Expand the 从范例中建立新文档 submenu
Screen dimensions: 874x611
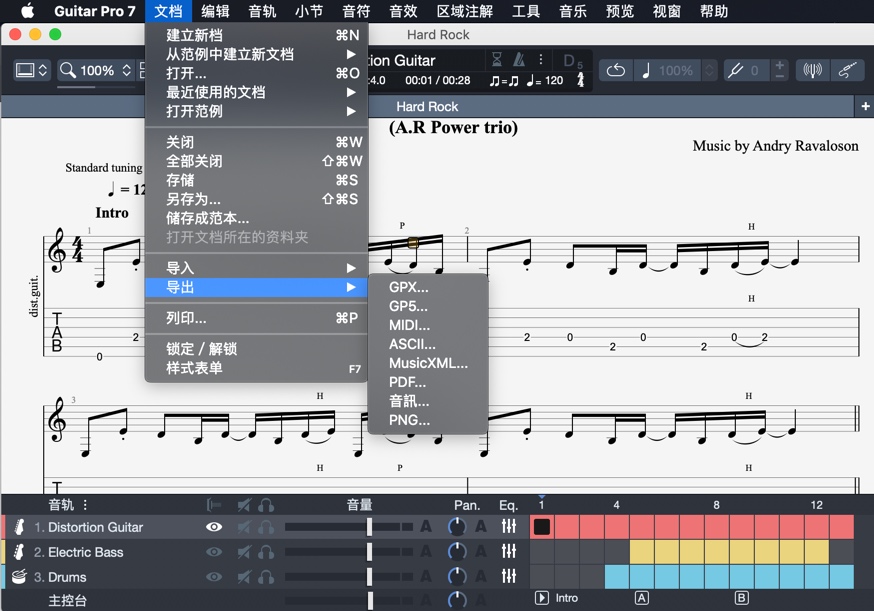click(256, 54)
